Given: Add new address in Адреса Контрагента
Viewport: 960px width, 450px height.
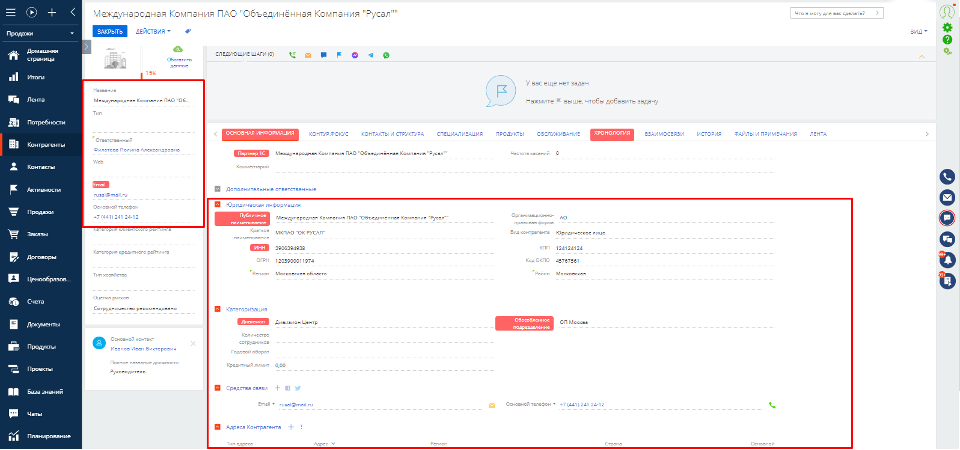Looking at the screenshot, I should click(291, 427).
